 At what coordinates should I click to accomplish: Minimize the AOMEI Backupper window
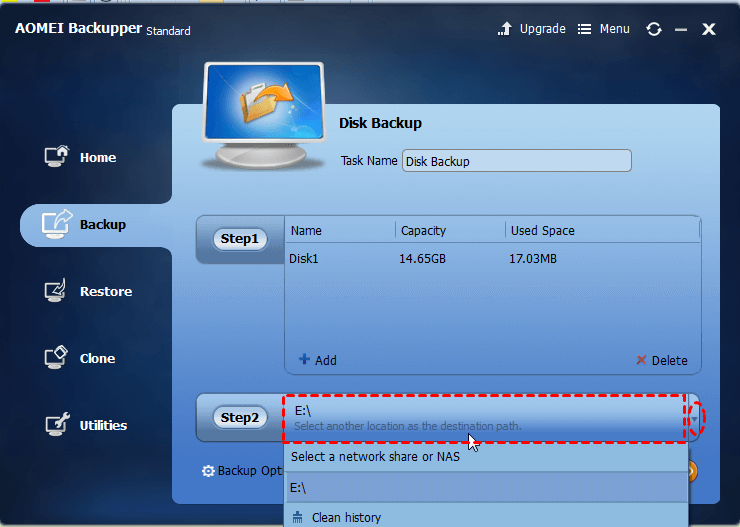point(681,30)
